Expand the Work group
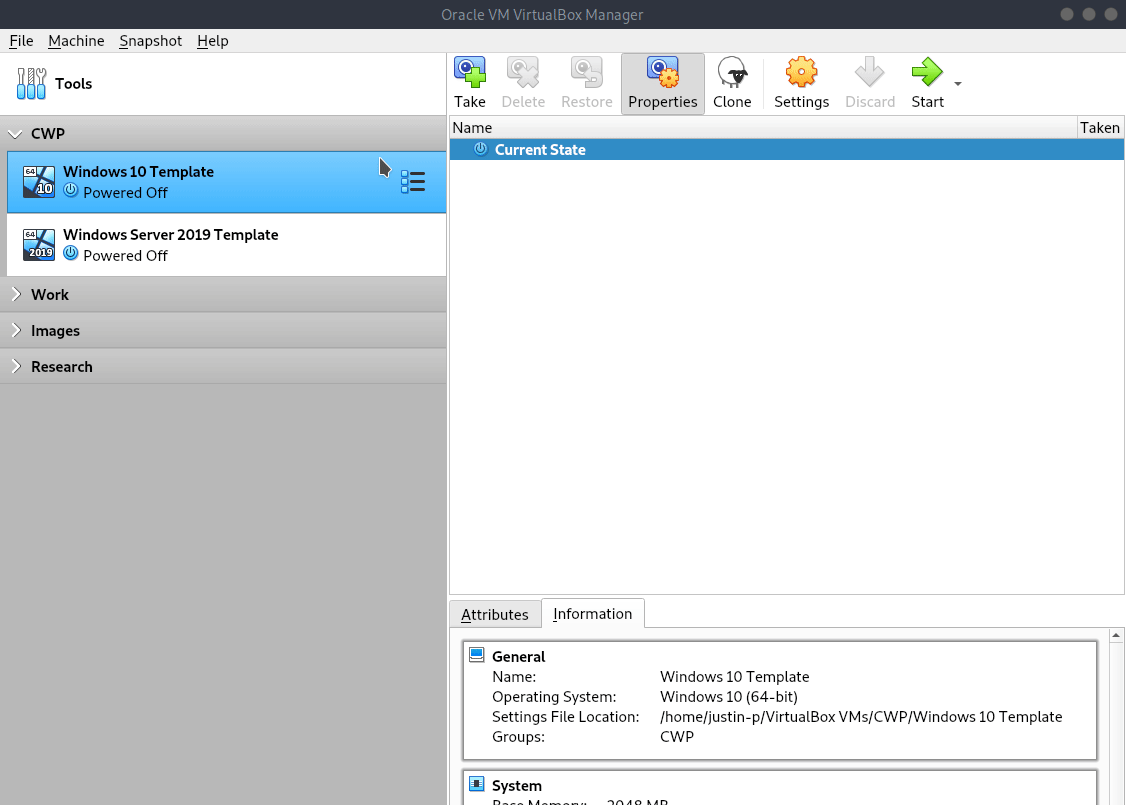This screenshot has width=1126, height=805. (17, 294)
